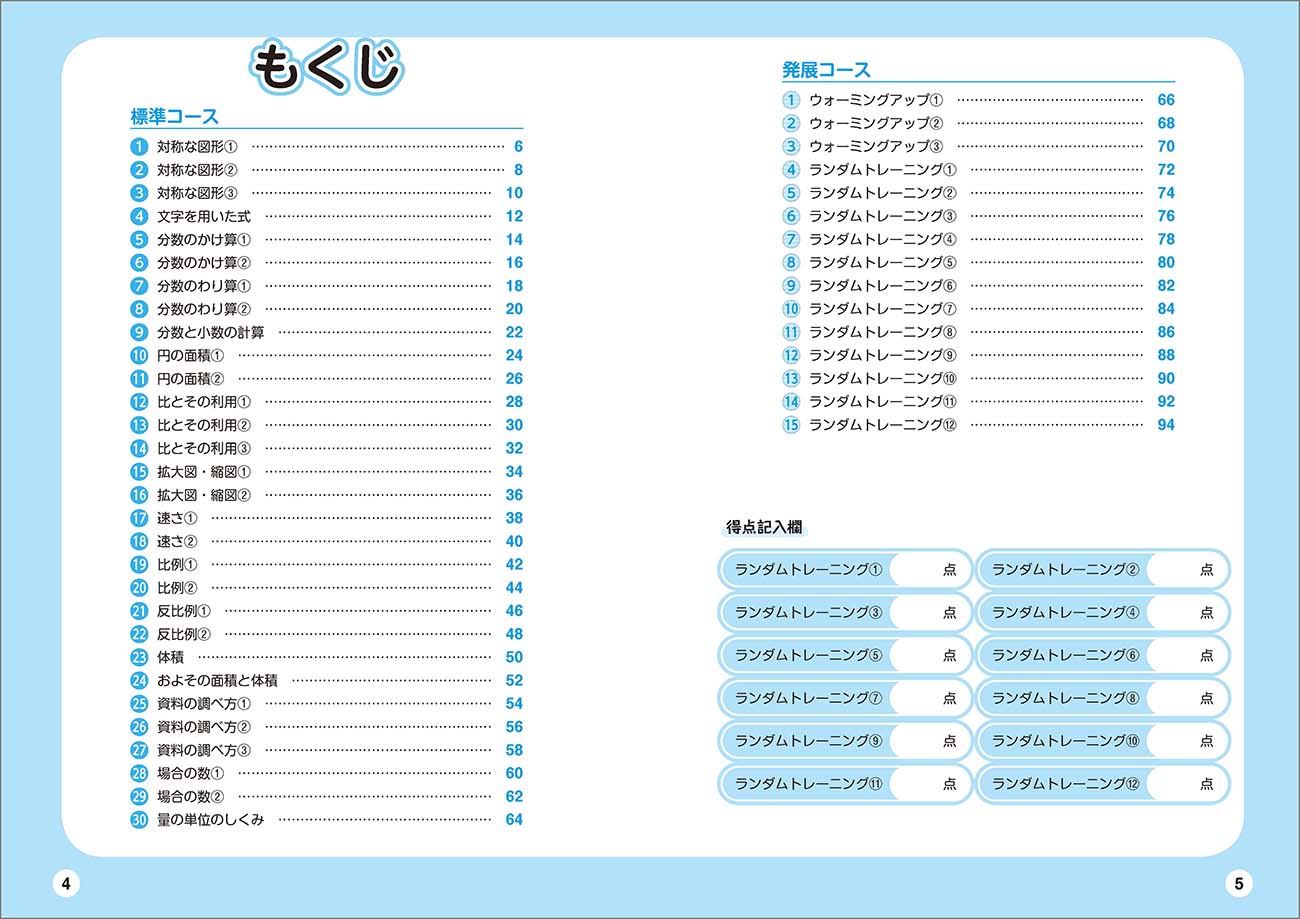Screen dimensions: 1300x919
Task: Click number 10 circle beside 円の面積①
Action: [139, 355]
